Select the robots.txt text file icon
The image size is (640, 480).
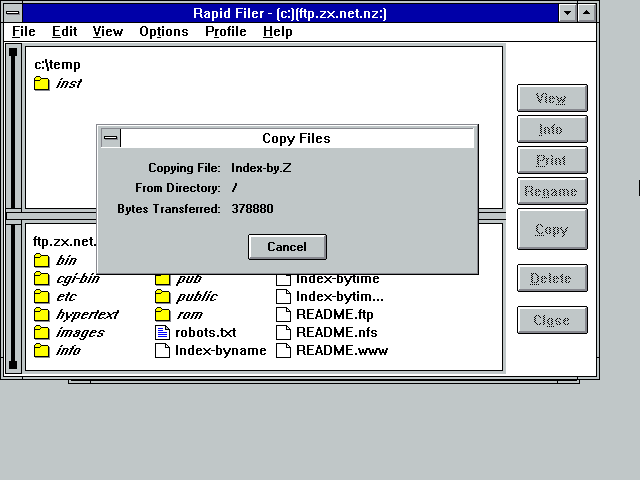(162, 332)
